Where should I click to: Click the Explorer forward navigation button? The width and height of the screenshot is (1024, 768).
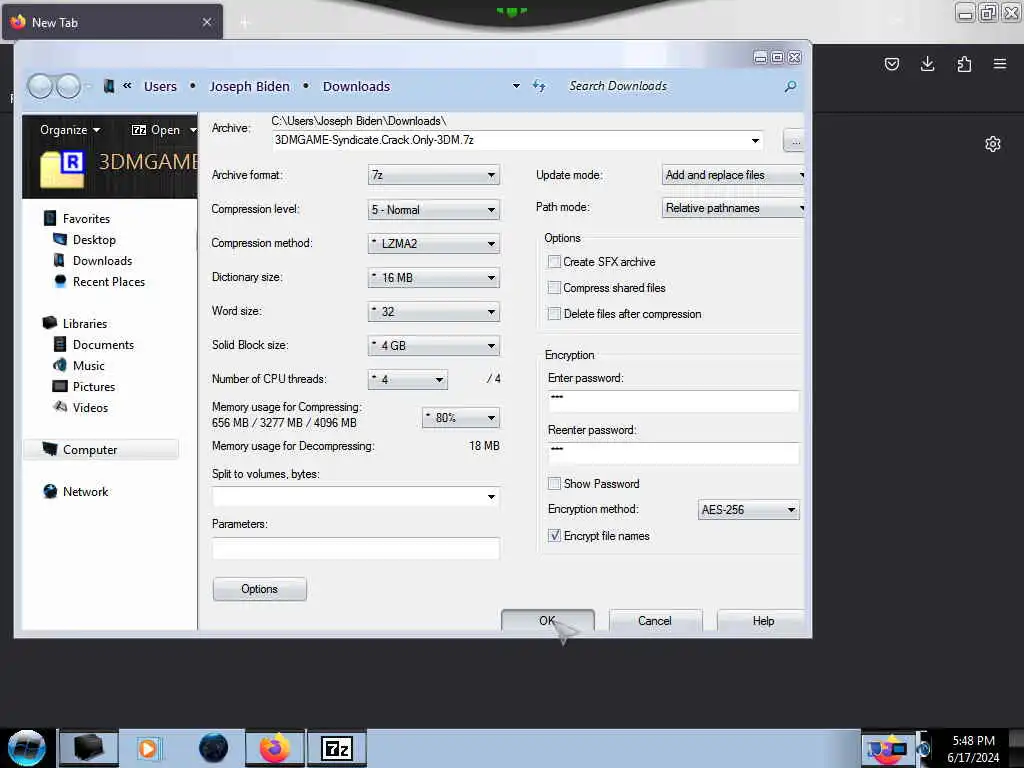(69, 86)
